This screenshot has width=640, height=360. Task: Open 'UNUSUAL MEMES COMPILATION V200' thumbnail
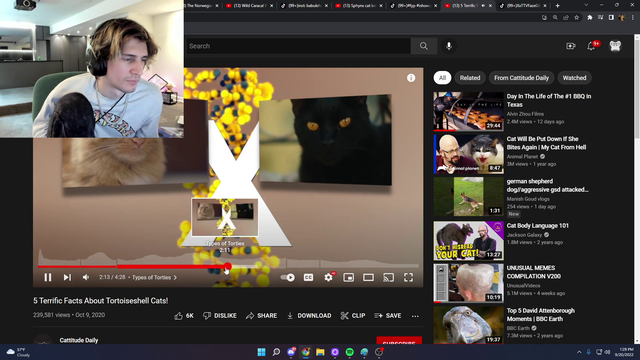click(468, 283)
